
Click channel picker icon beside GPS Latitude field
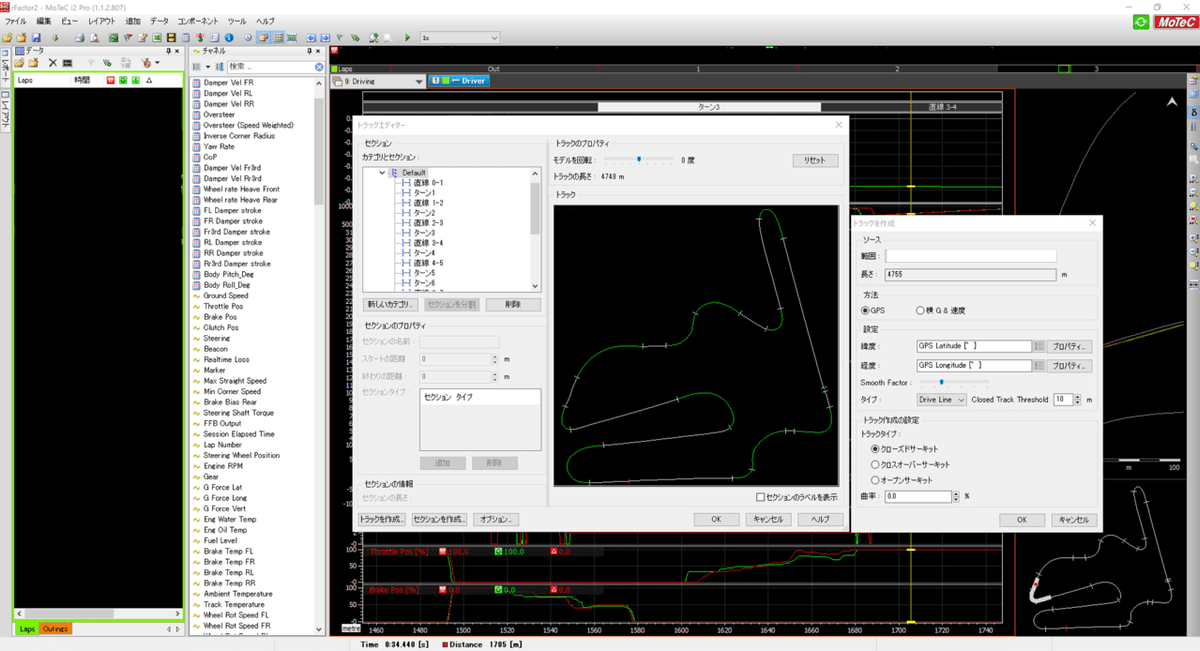1039,346
